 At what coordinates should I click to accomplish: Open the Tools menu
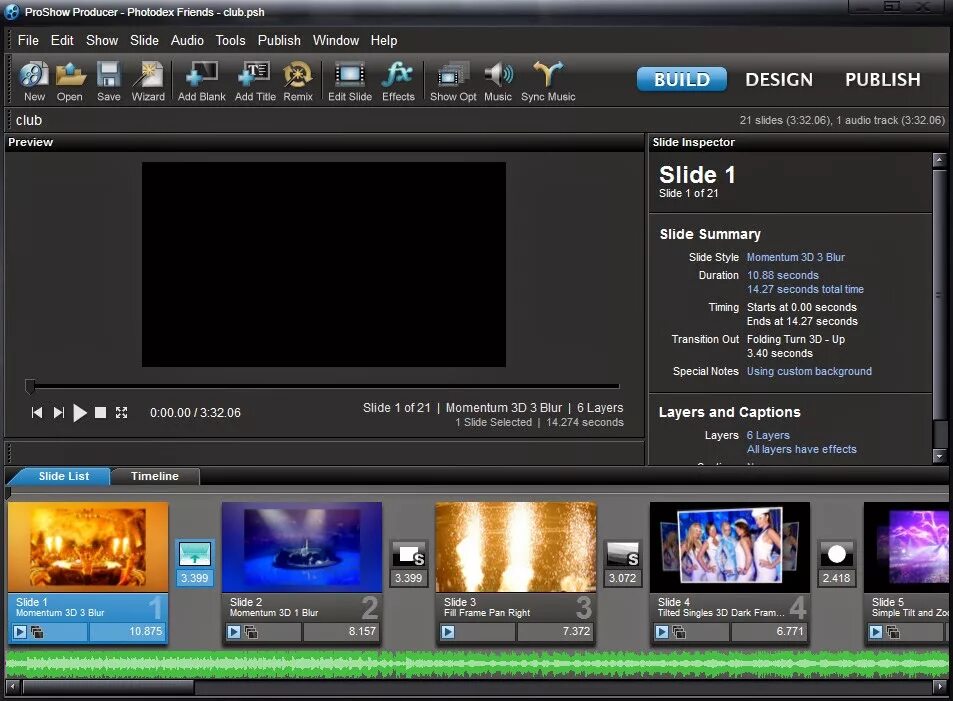[x=230, y=41]
